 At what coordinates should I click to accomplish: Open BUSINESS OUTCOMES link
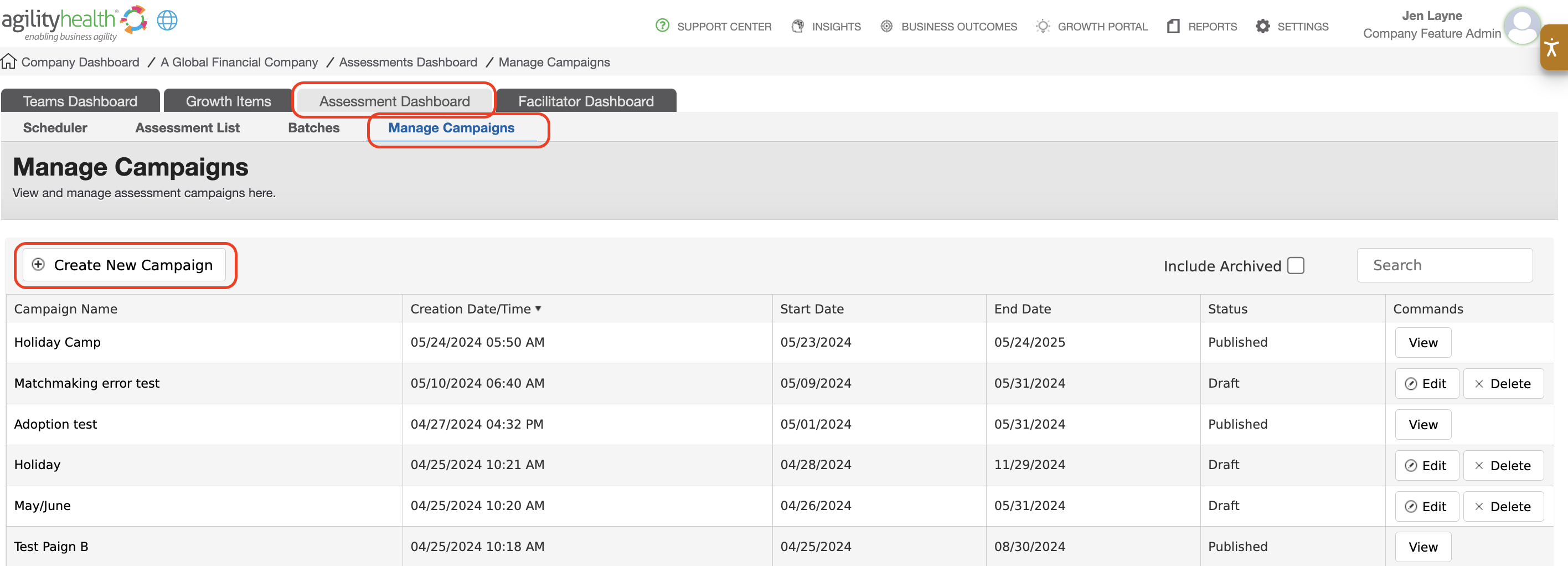pyautogui.click(x=959, y=27)
